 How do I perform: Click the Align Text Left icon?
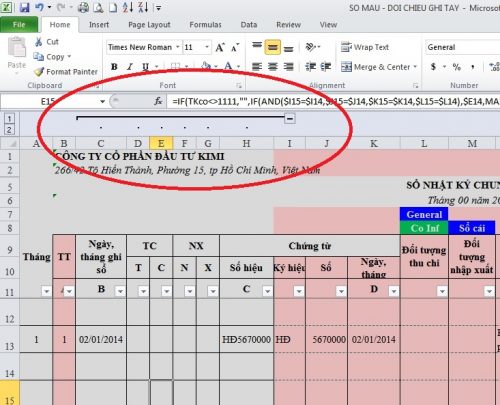click(257, 67)
